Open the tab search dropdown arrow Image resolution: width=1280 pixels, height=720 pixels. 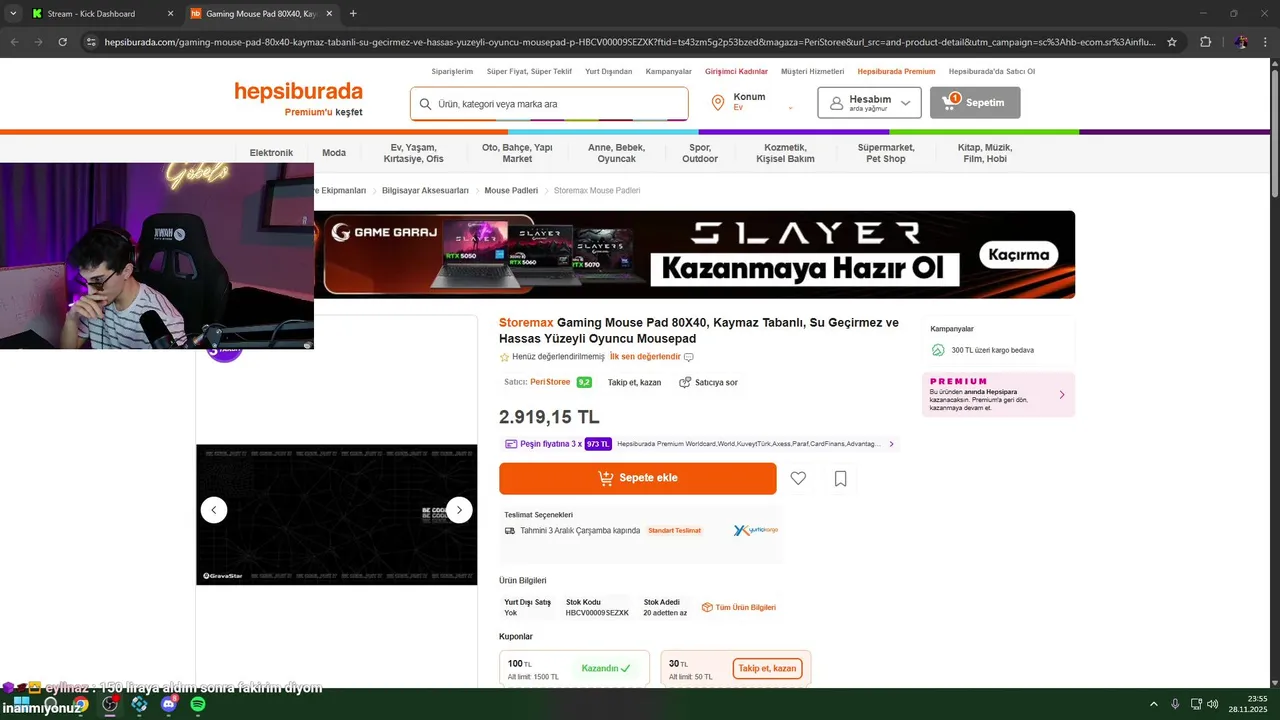point(13,14)
